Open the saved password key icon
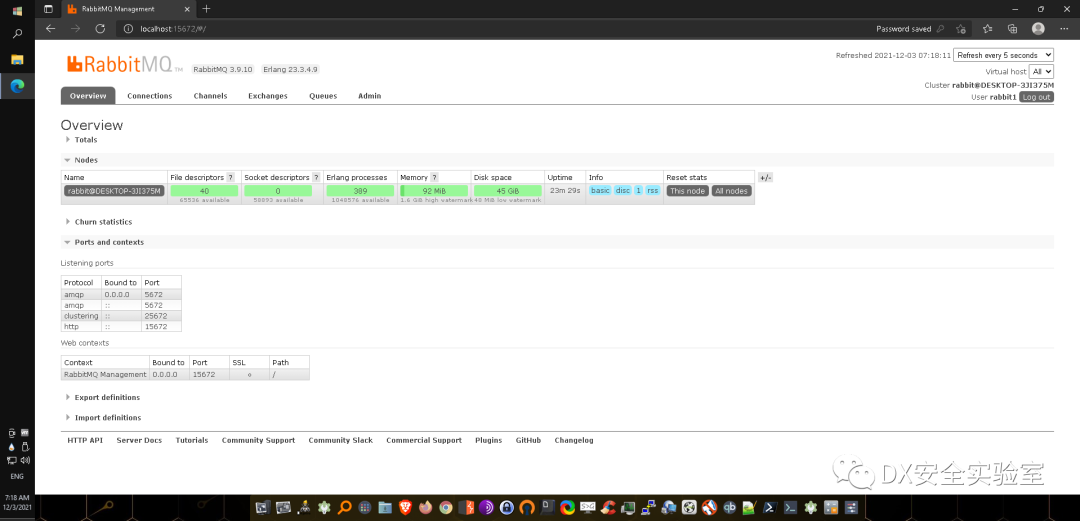1080x521 pixels. 941,29
